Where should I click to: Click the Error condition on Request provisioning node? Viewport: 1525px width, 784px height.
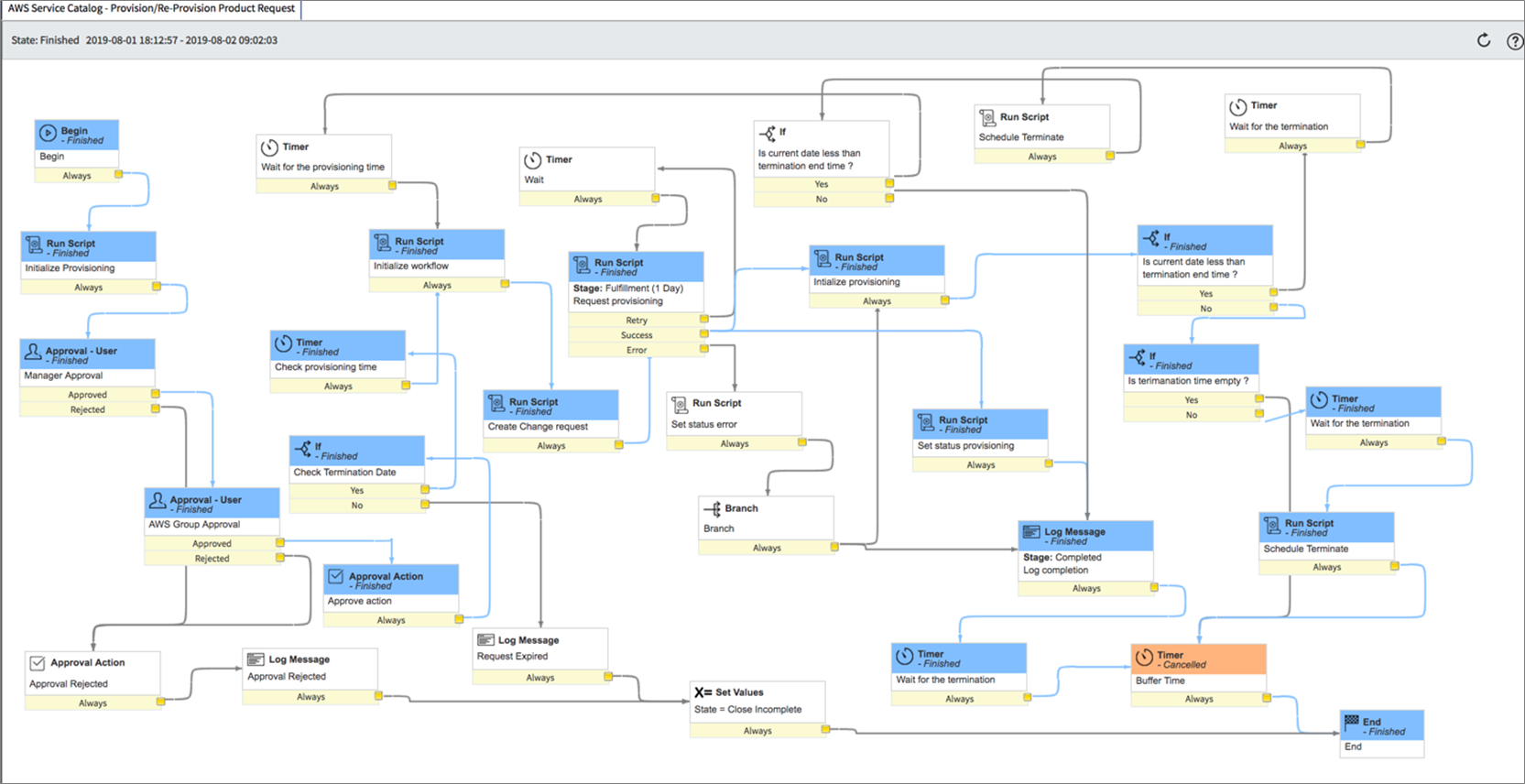637,350
